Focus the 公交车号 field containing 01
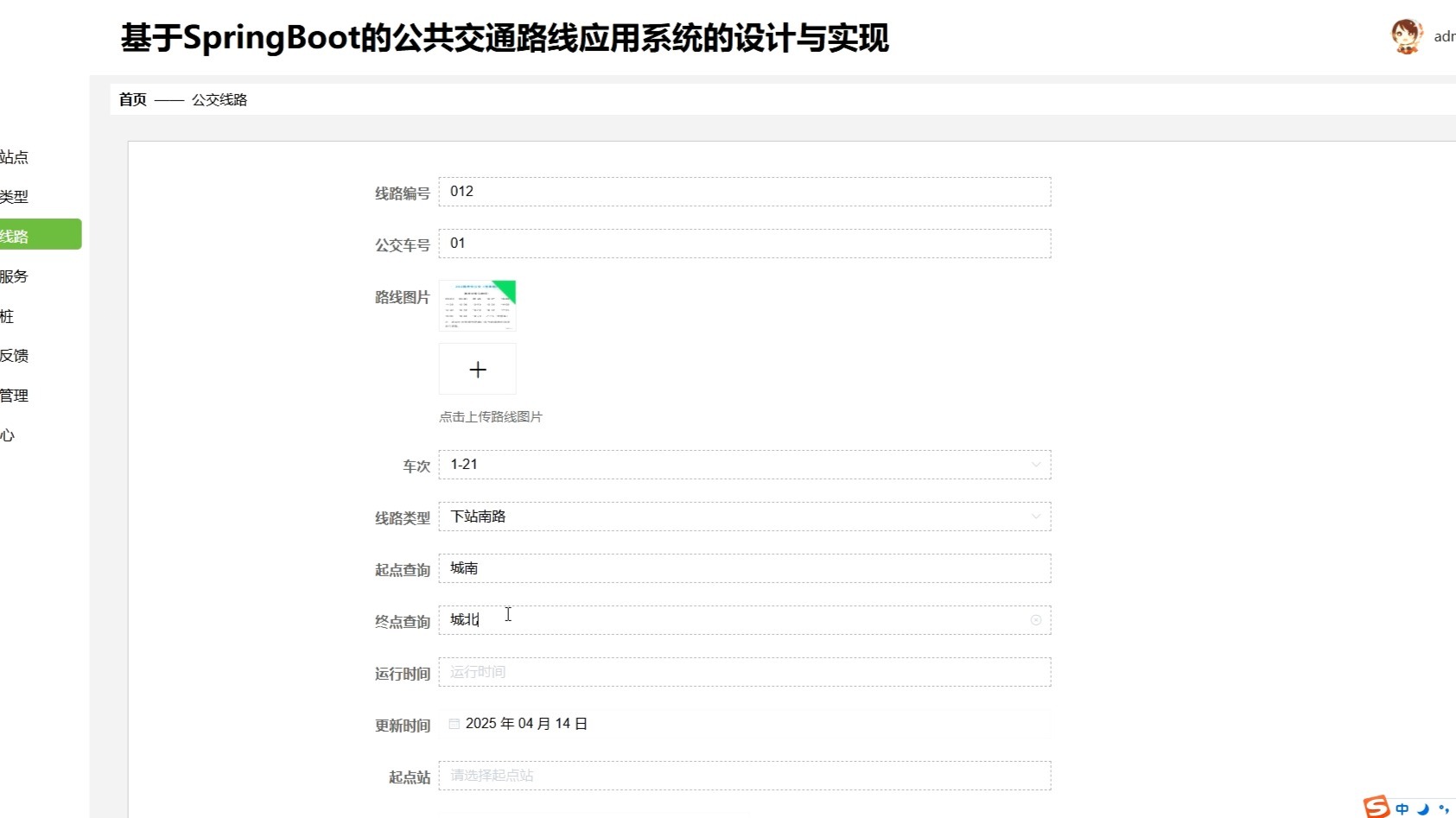This screenshot has height=818, width=1456. pyautogui.click(x=745, y=244)
